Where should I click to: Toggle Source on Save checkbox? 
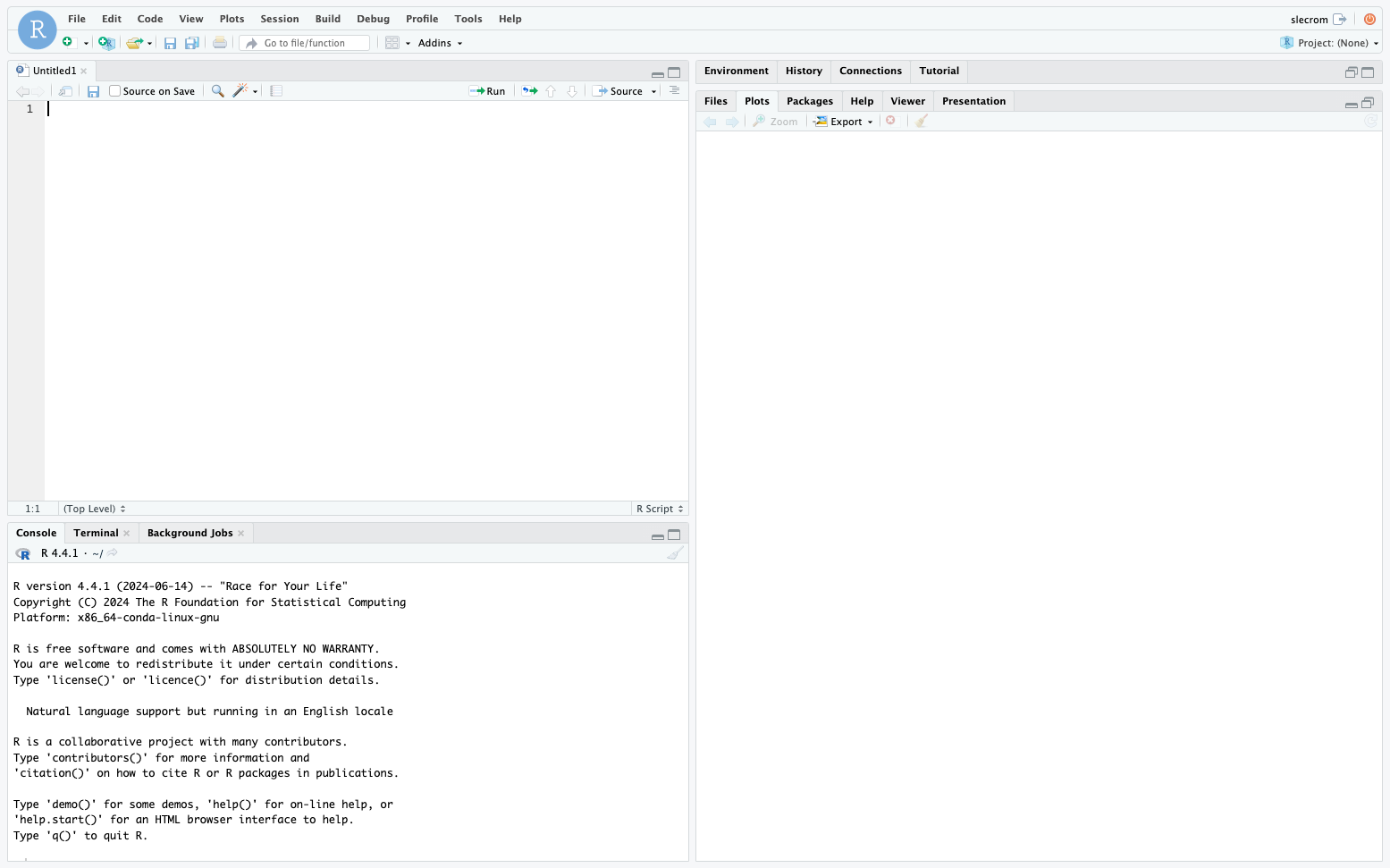click(x=114, y=91)
